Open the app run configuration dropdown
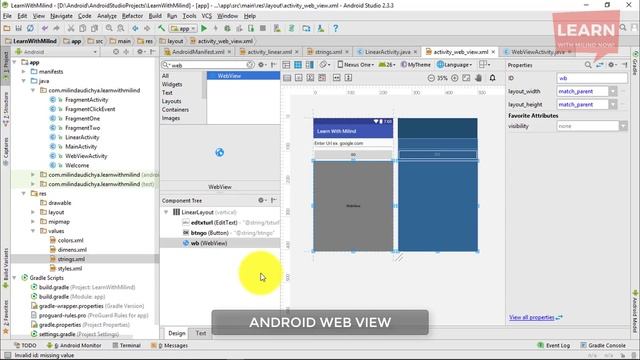Image resolution: width=640 pixels, height=360 pixels. tap(183, 29)
